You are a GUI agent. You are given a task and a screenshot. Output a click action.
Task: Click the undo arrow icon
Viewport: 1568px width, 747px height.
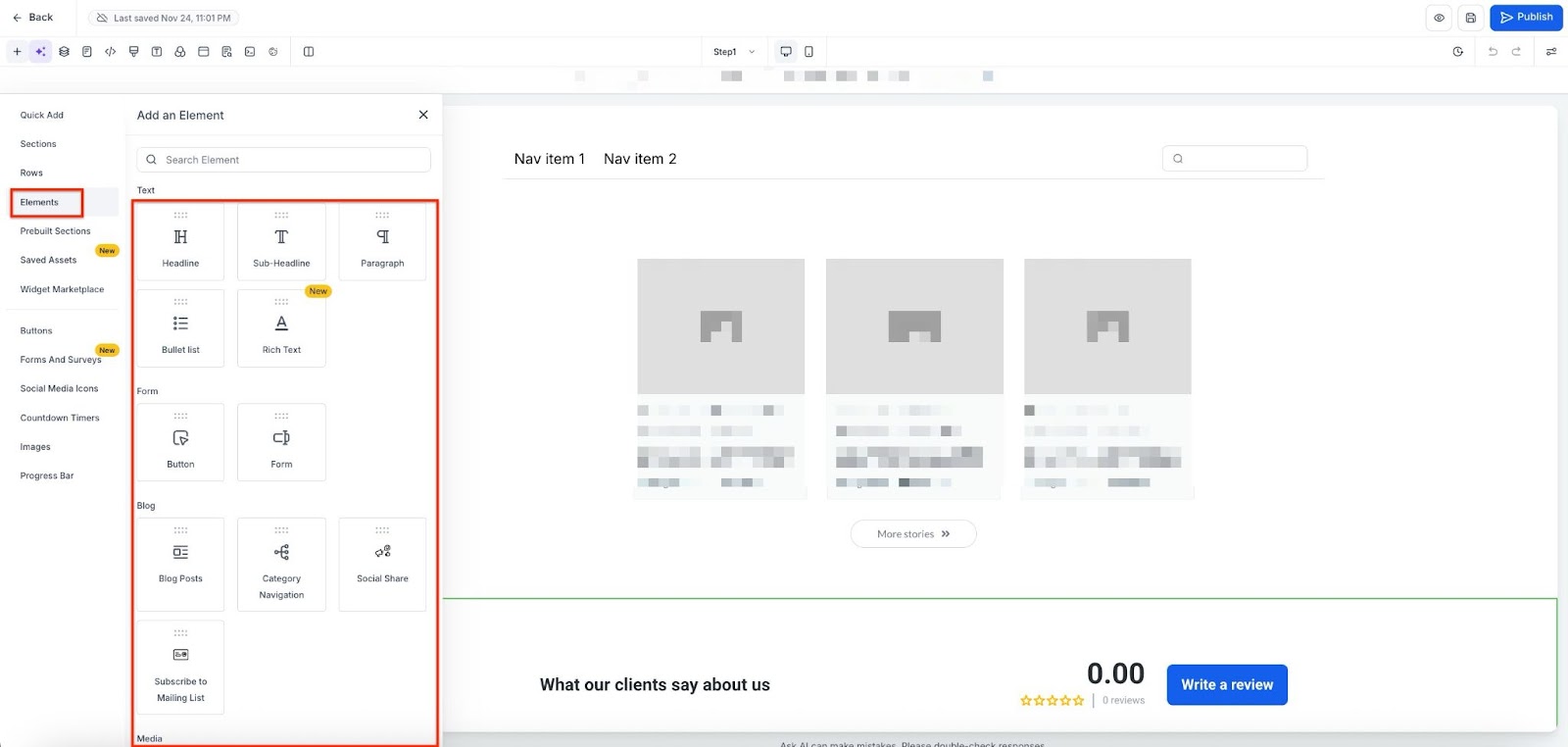pos(1493,52)
